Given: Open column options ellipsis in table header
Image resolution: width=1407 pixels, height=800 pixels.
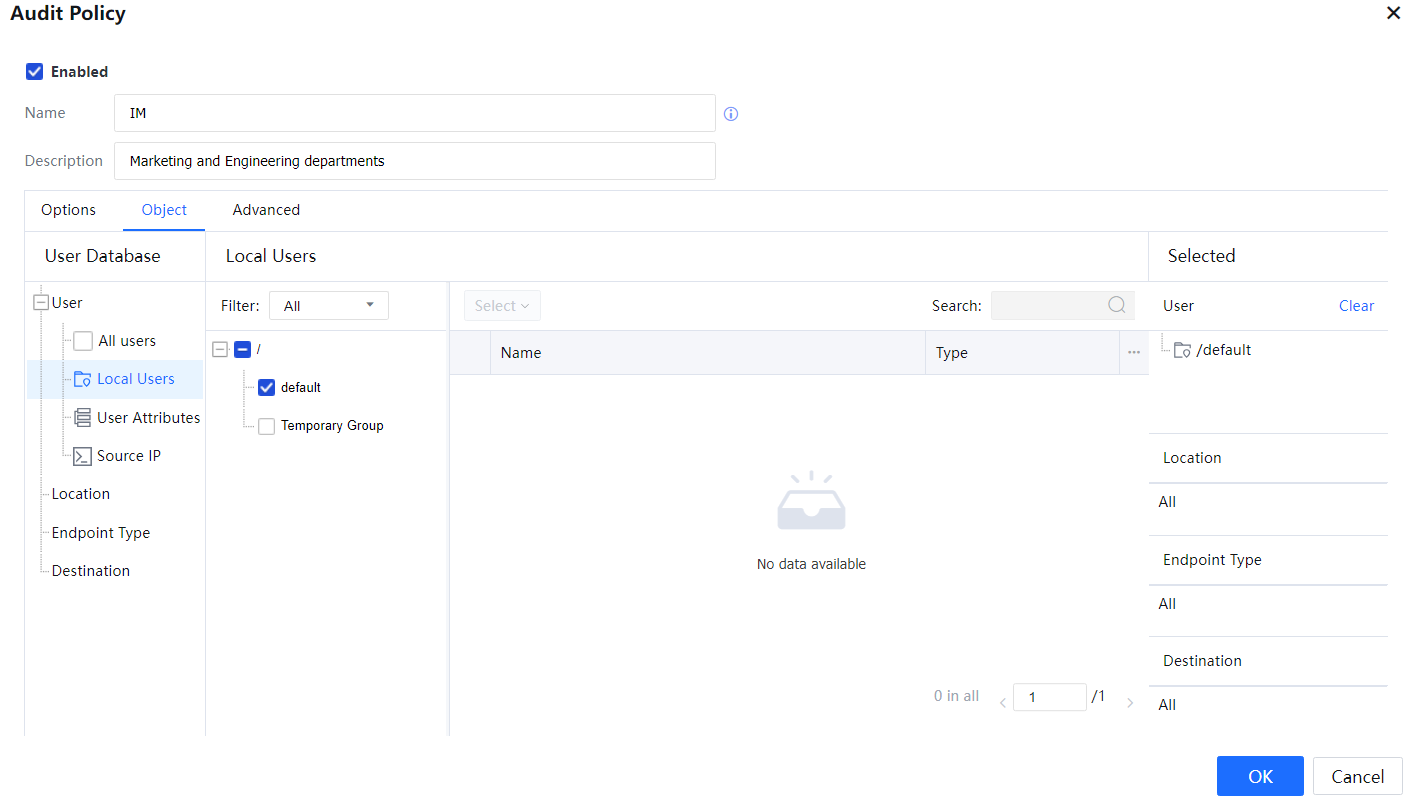Looking at the screenshot, I should pyautogui.click(x=1134, y=353).
